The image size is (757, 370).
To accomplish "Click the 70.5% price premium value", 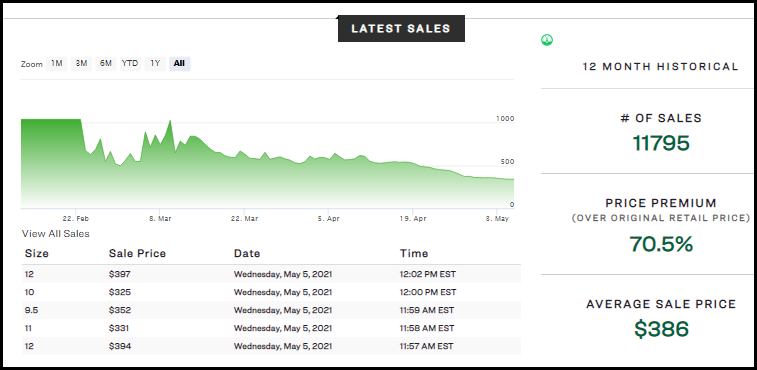I will (661, 244).
